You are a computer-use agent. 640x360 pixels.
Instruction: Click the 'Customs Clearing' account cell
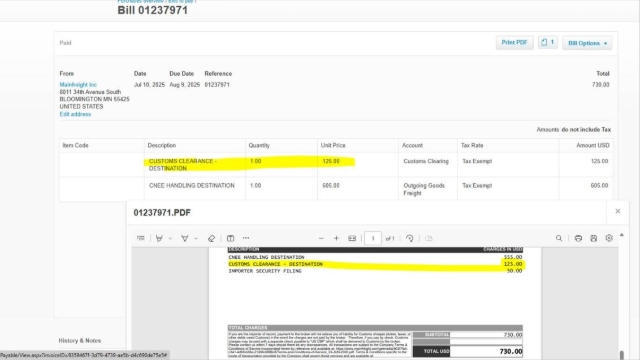[427, 164]
